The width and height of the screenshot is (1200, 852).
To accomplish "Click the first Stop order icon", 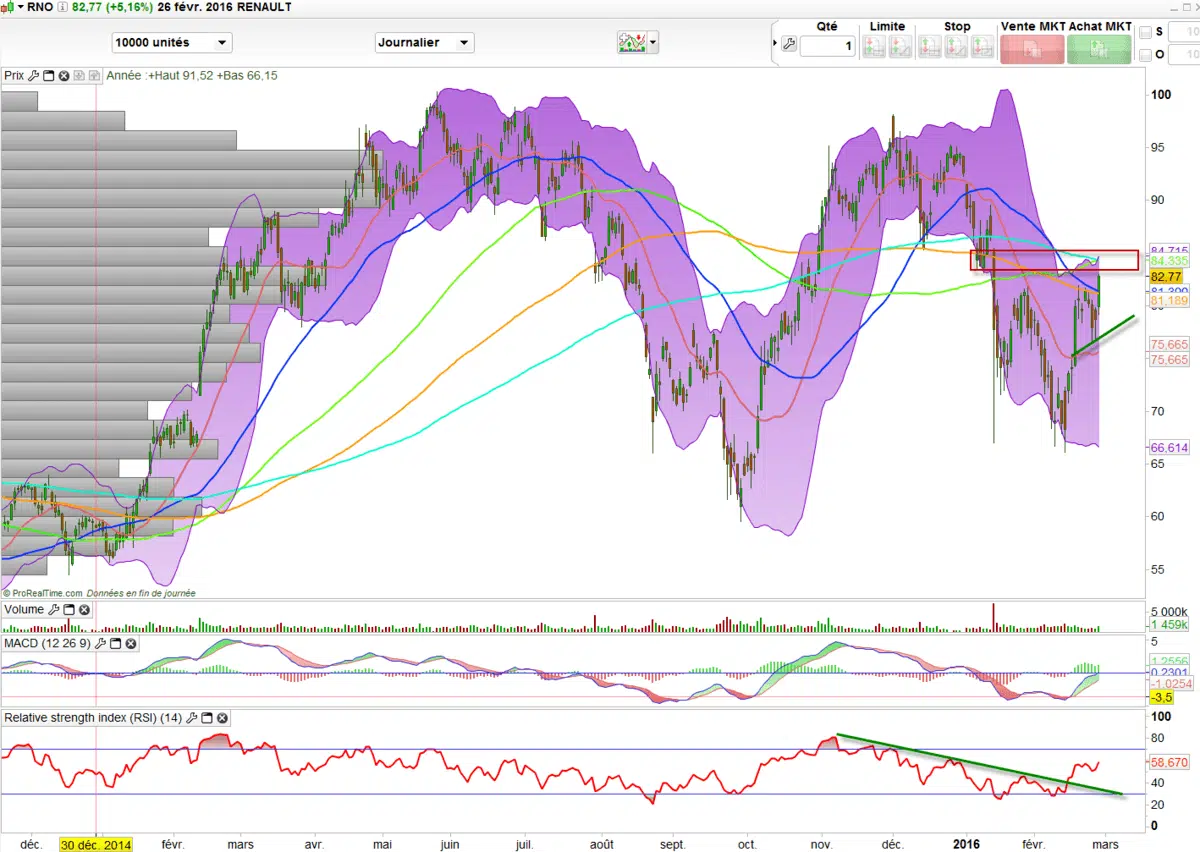I will 930,46.
